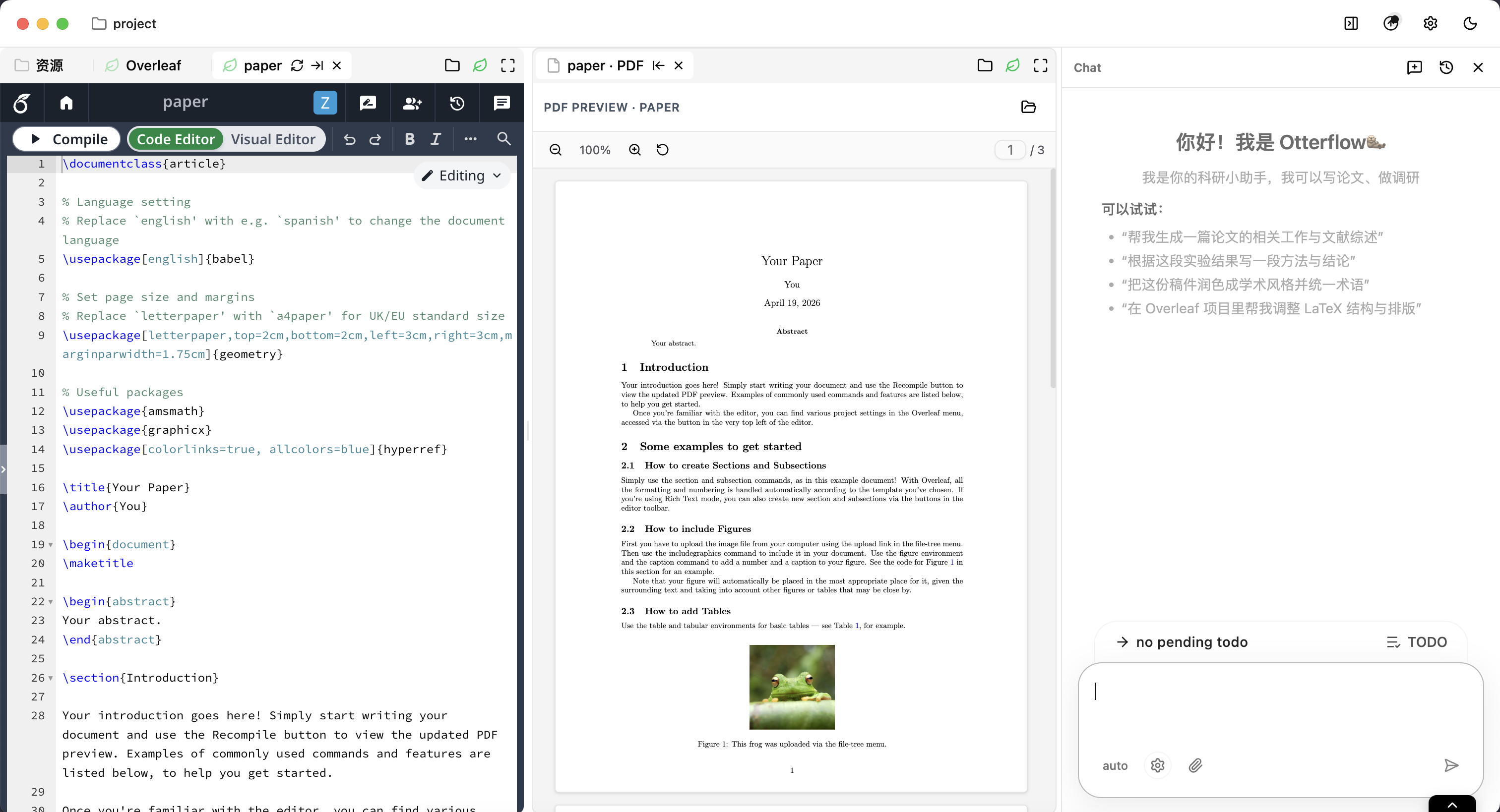The width and height of the screenshot is (1500, 812).
Task: Click the "no pending todo" status
Action: 1182,642
